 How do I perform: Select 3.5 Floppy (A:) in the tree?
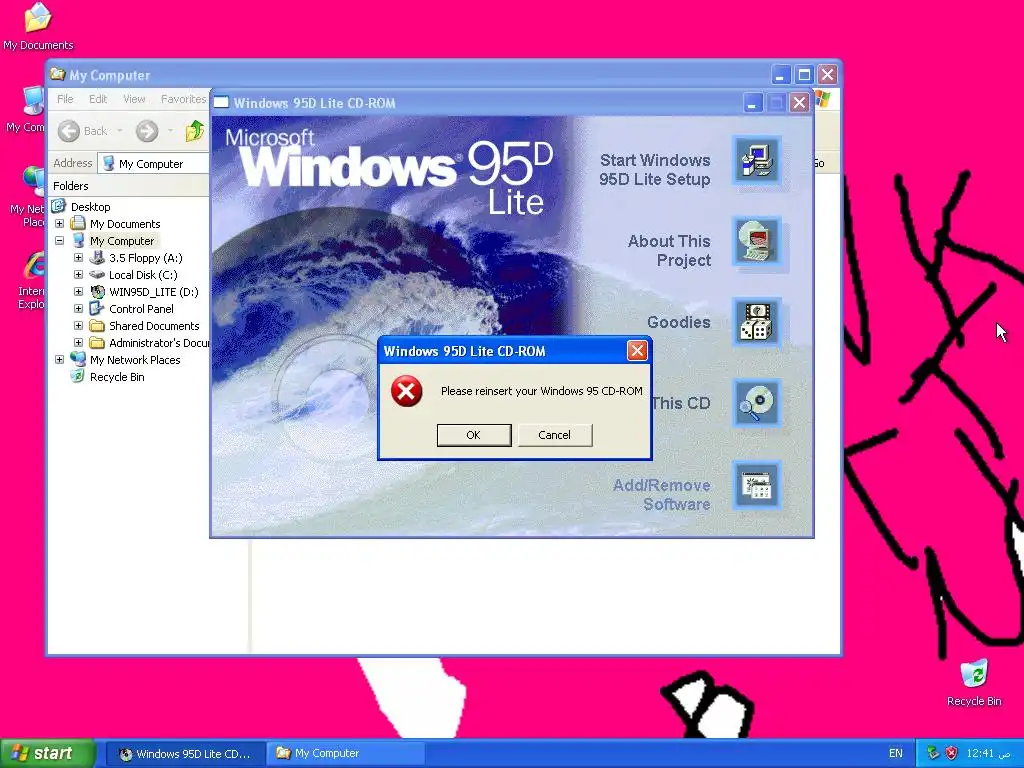click(146, 258)
